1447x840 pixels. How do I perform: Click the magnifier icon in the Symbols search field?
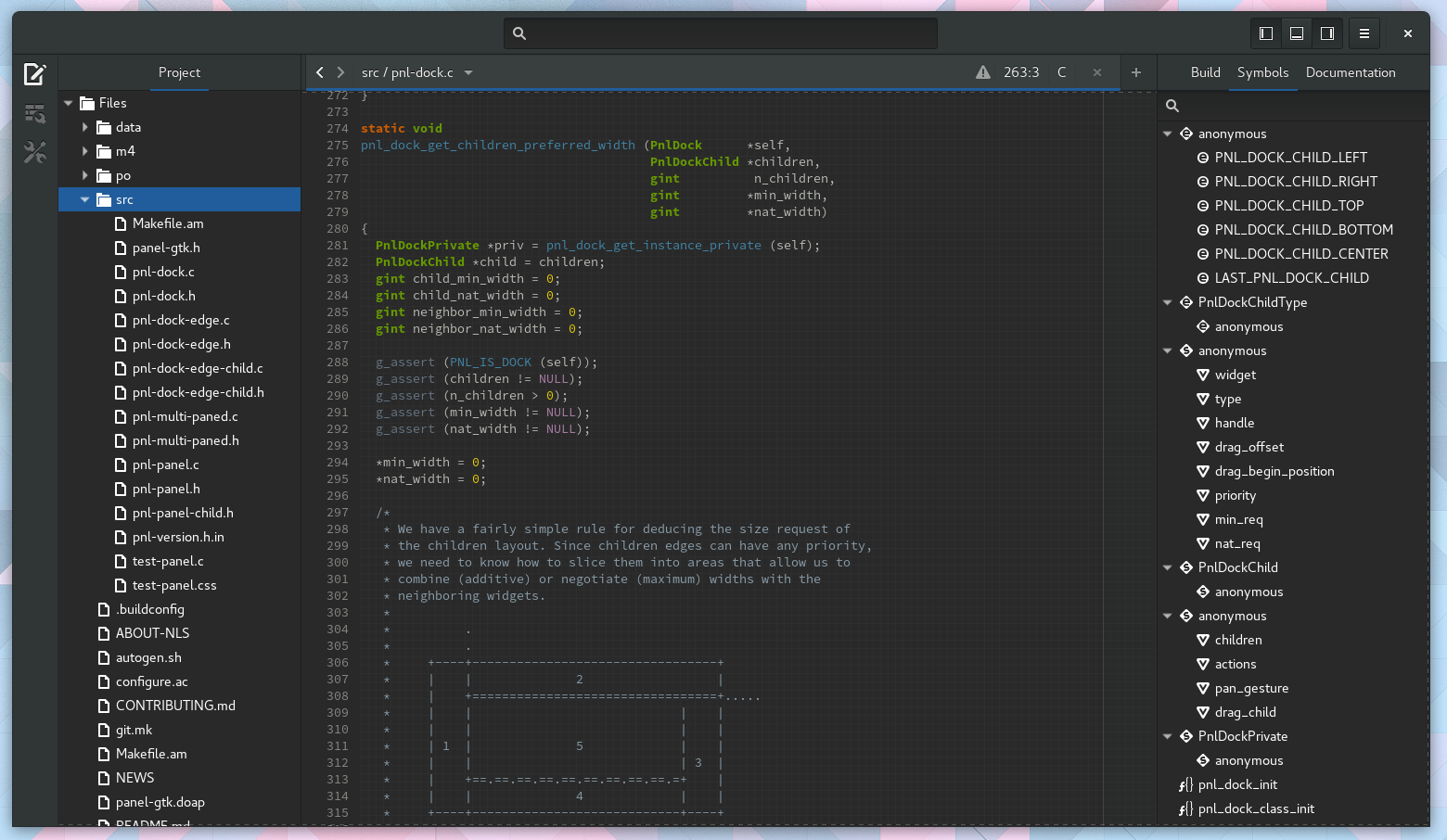[1172, 106]
